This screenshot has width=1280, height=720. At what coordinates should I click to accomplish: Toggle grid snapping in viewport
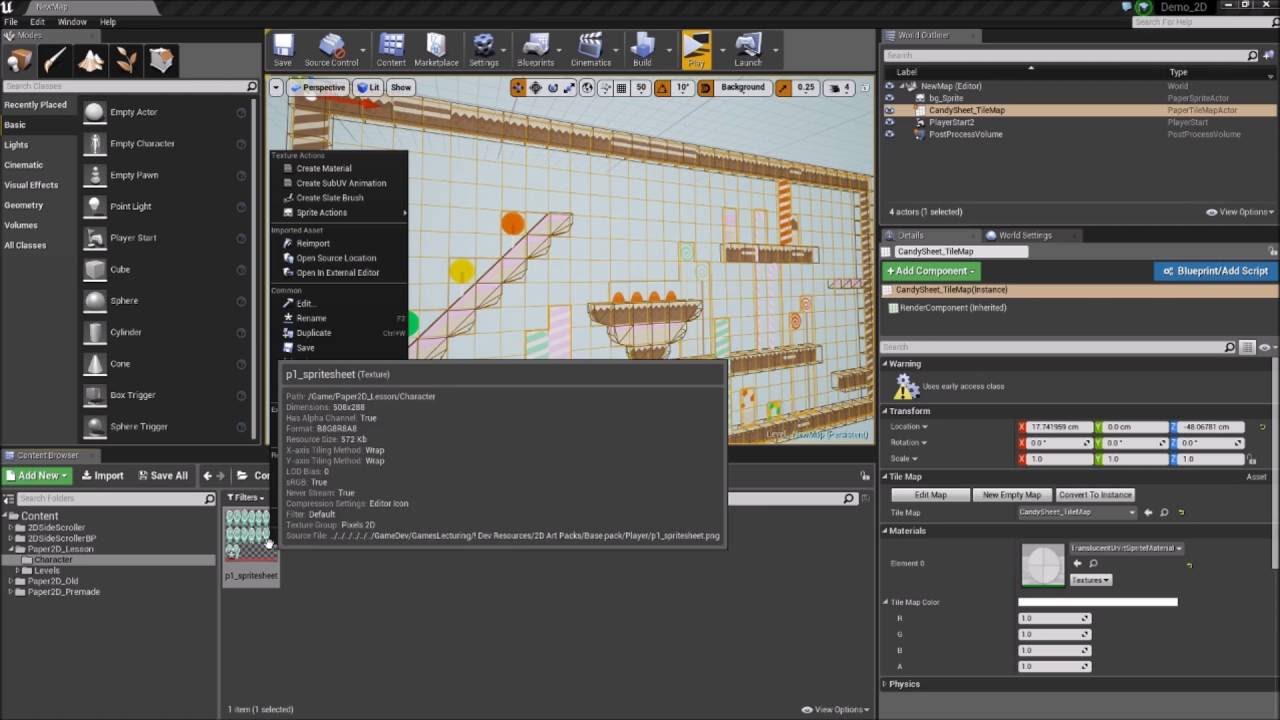(621, 88)
